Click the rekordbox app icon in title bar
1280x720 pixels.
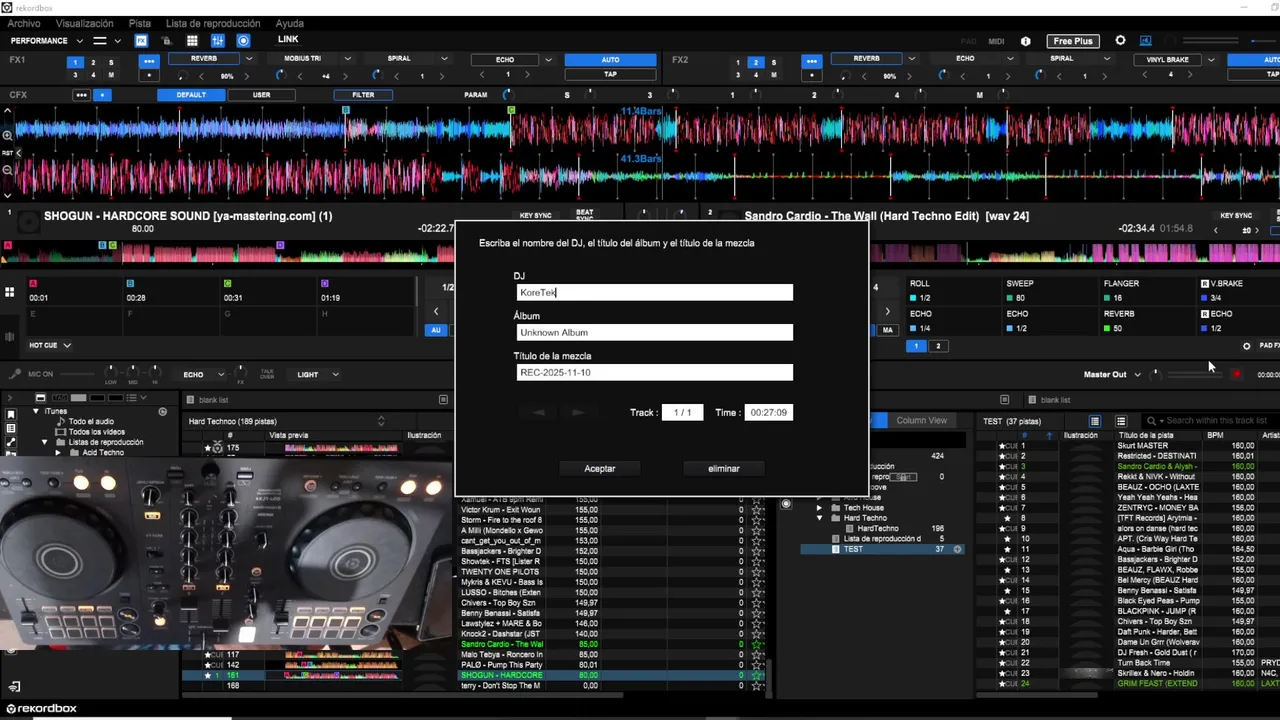(7, 7)
